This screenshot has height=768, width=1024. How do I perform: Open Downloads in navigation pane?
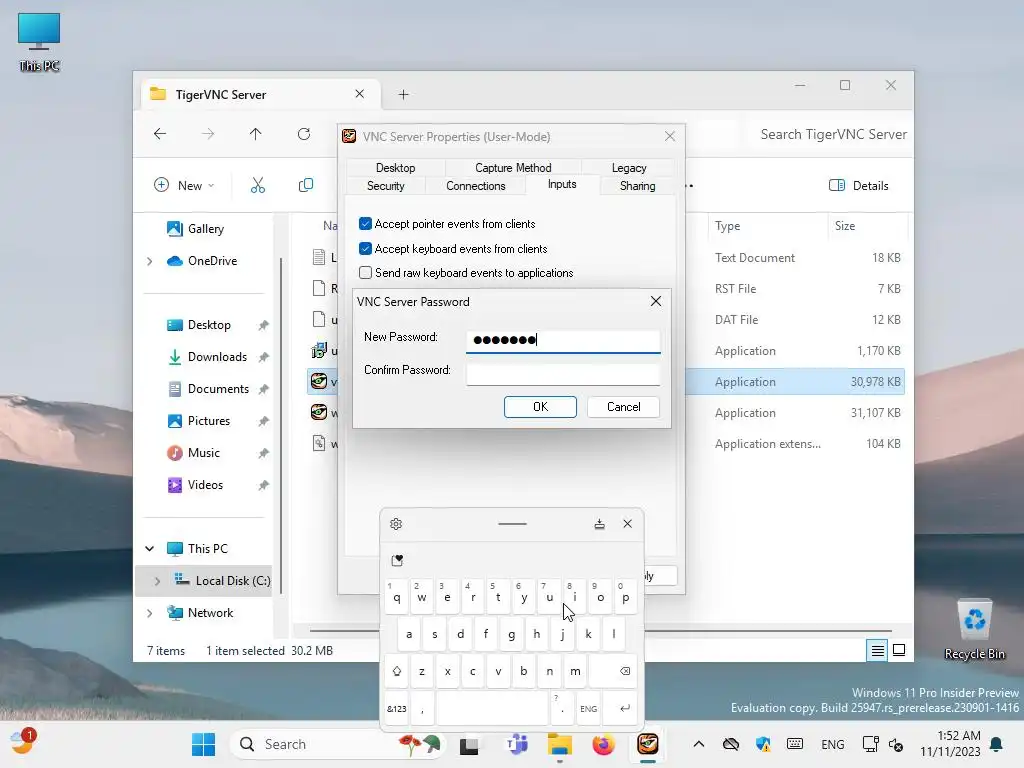point(217,357)
